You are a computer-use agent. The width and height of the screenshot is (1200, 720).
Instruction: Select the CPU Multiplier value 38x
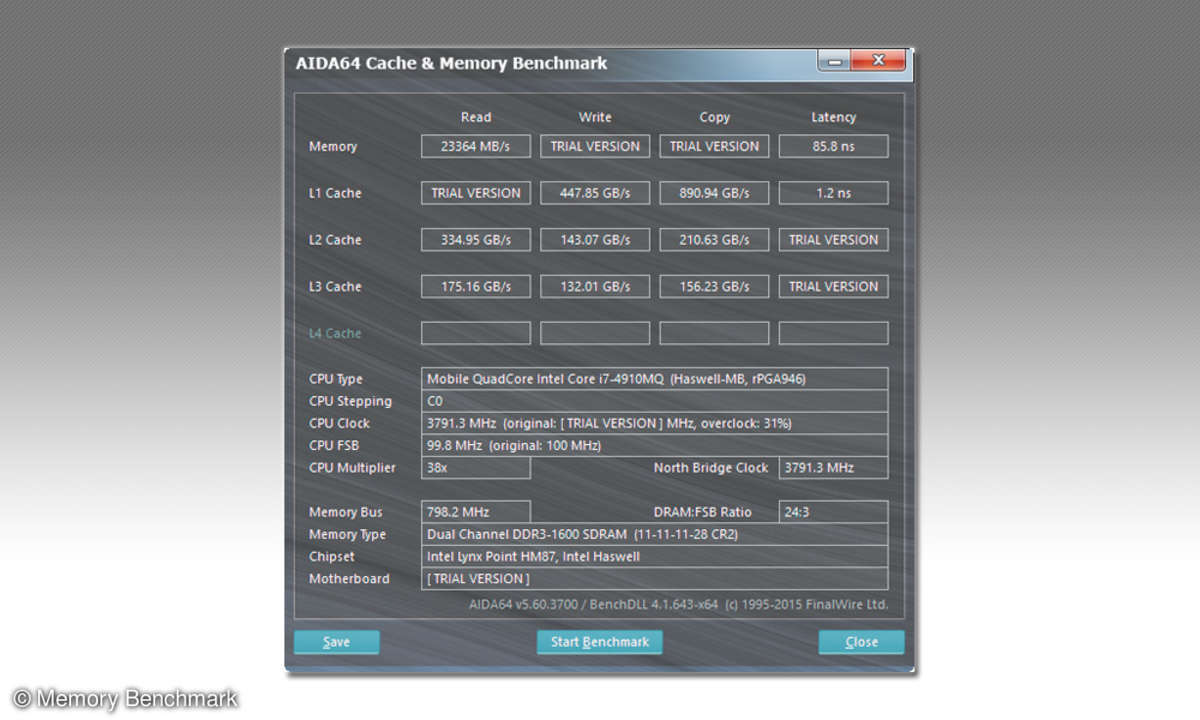coord(476,467)
